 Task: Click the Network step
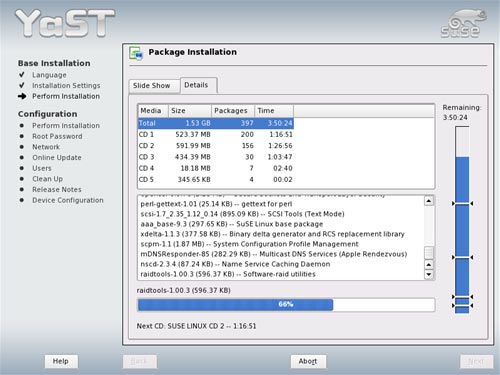point(46,147)
